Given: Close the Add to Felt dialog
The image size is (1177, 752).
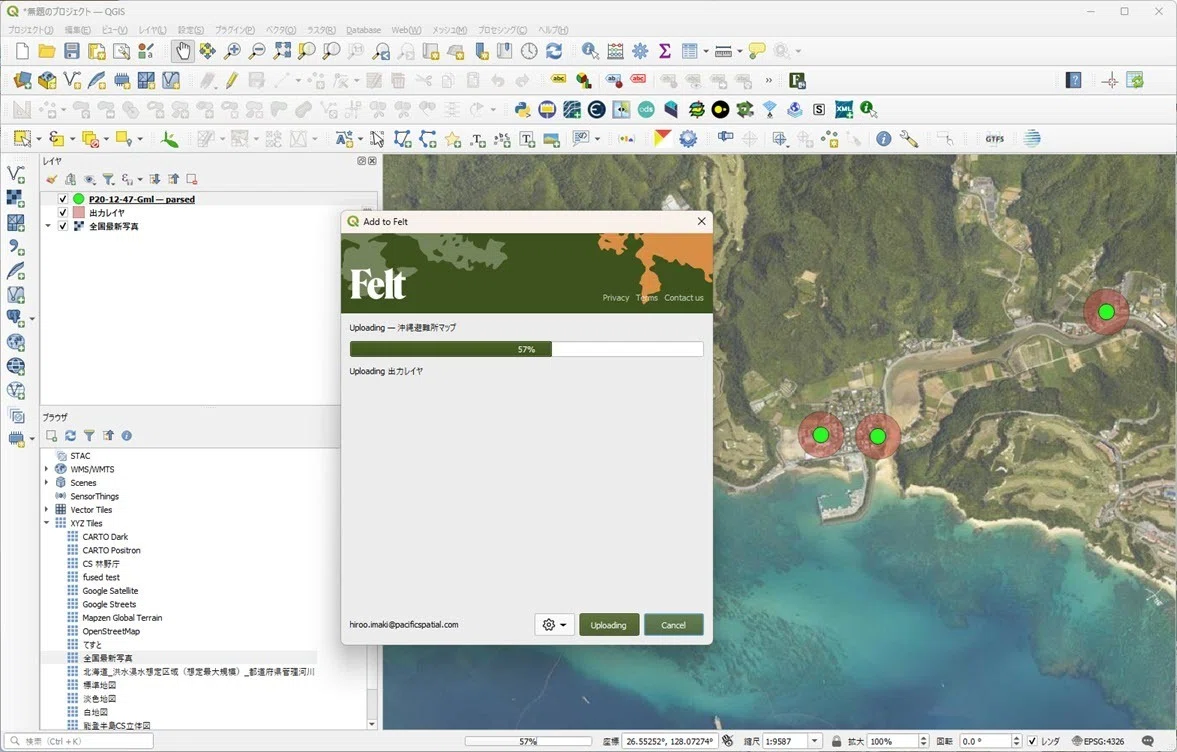Looking at the screenshot, I should point(701,221).
